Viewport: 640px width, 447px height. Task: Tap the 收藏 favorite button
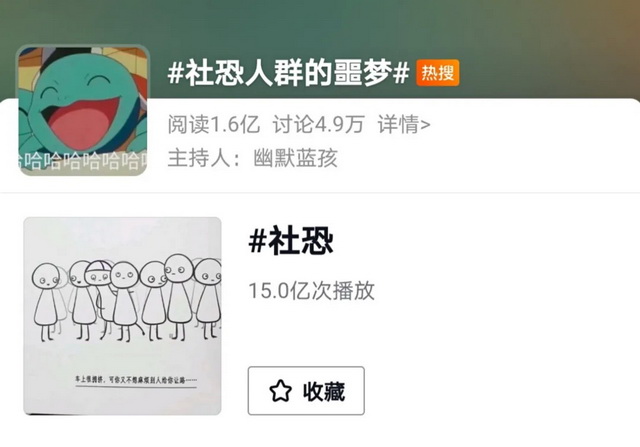[x=306, y=391]
